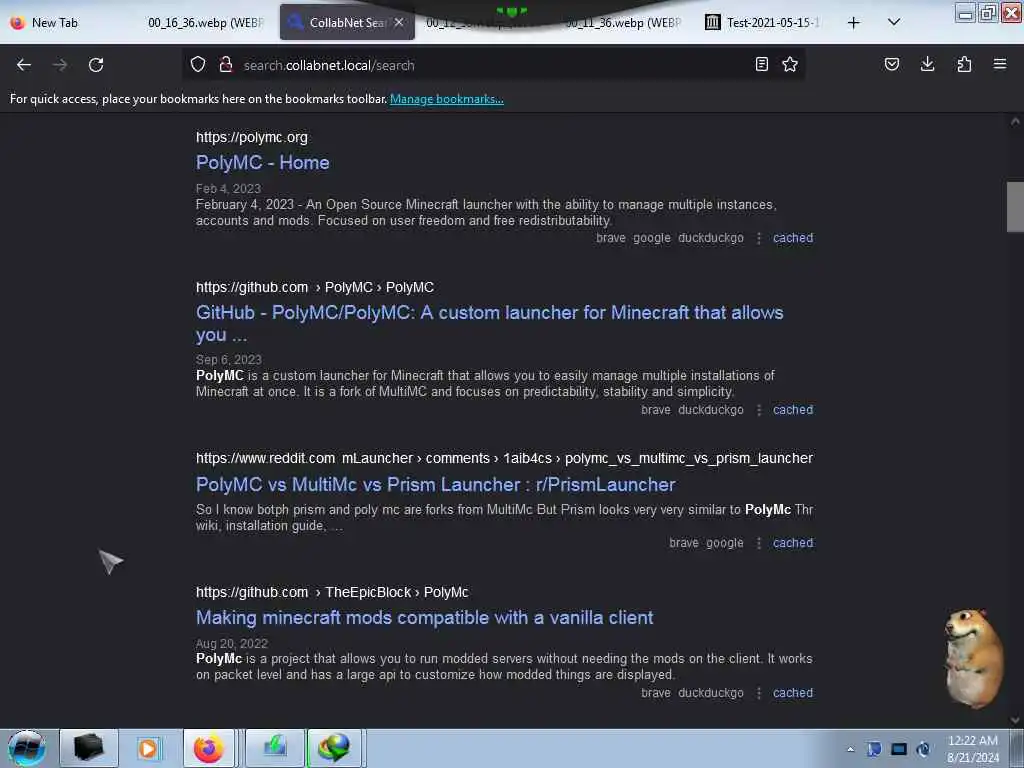
Task: Open cached link for TheEpicBlock result
Action: [793, 694]
